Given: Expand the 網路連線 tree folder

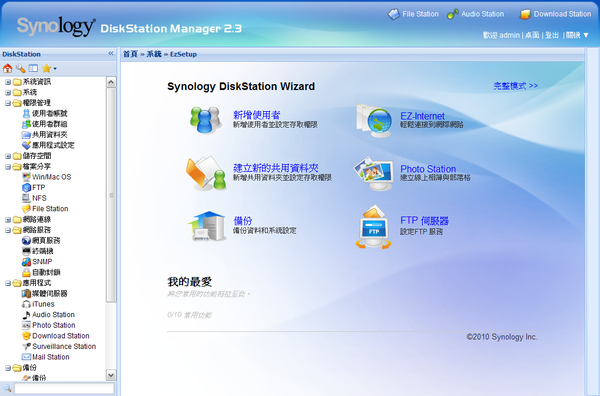Looking at the screenshot, I should point(8,220).
